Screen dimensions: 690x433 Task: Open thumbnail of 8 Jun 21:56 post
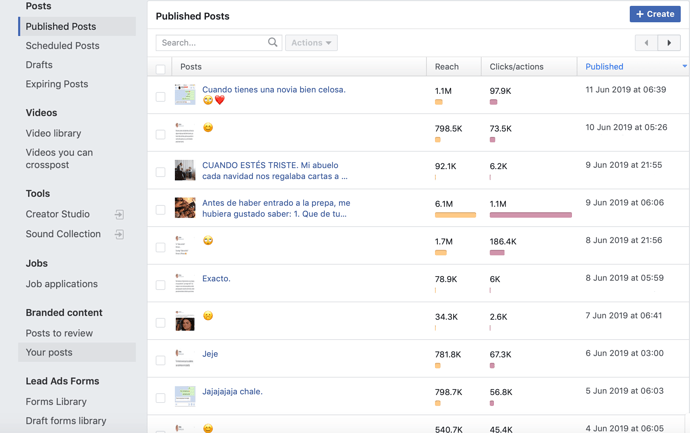[x=185, y=245]
